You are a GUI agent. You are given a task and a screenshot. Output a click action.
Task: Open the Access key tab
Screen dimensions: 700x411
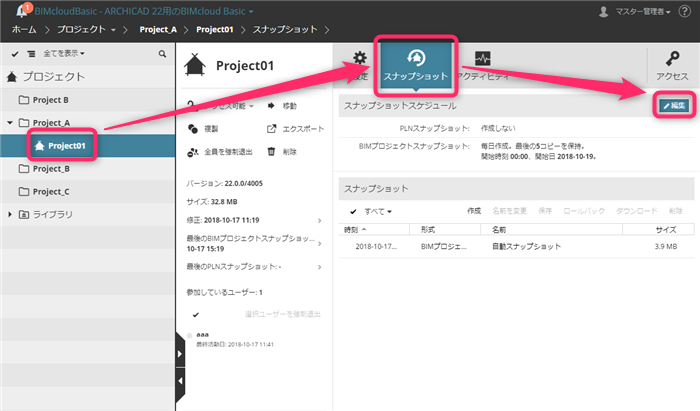click(672, 66)
